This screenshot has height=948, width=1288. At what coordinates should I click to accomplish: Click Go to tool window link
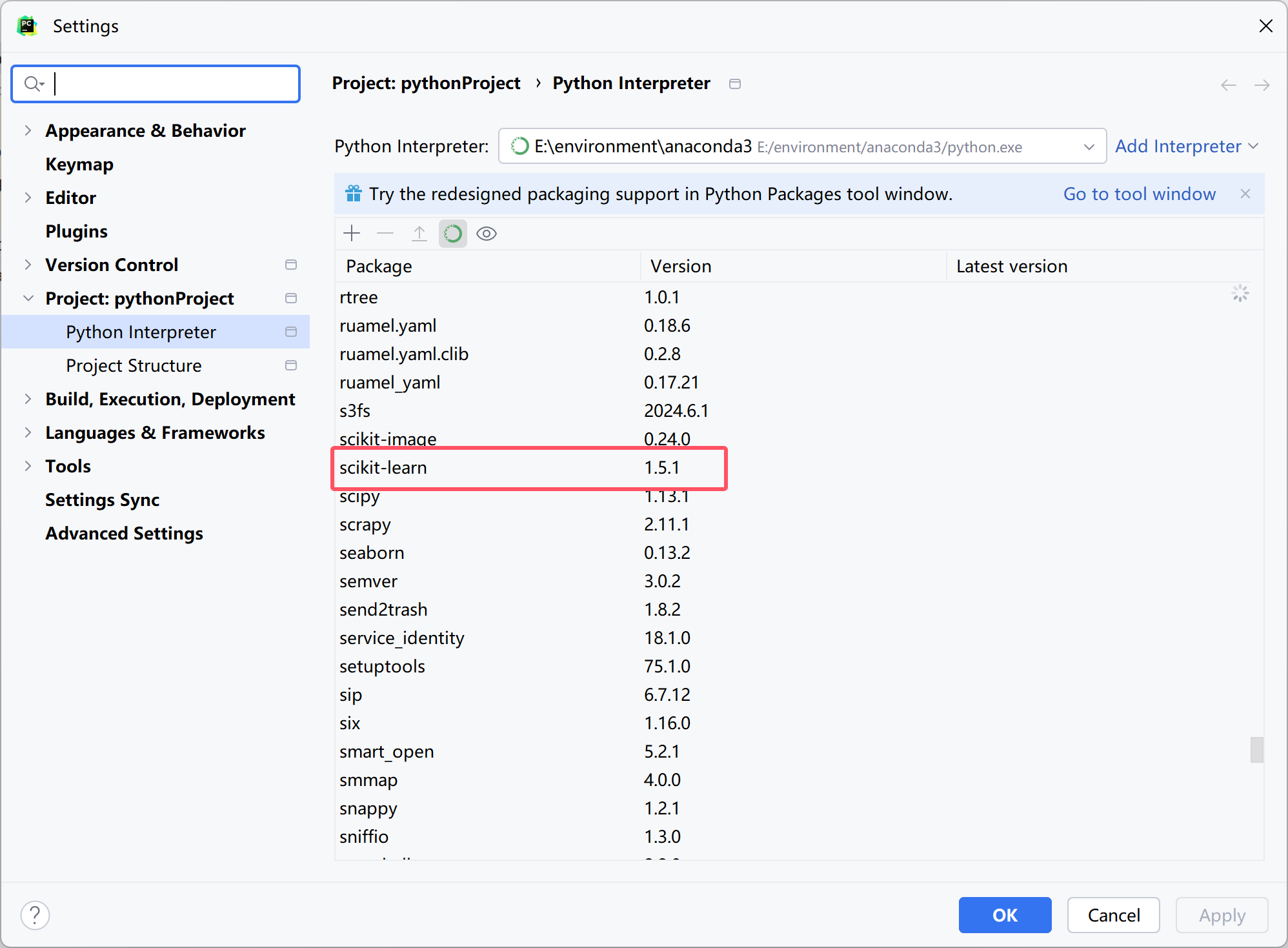1140,194
